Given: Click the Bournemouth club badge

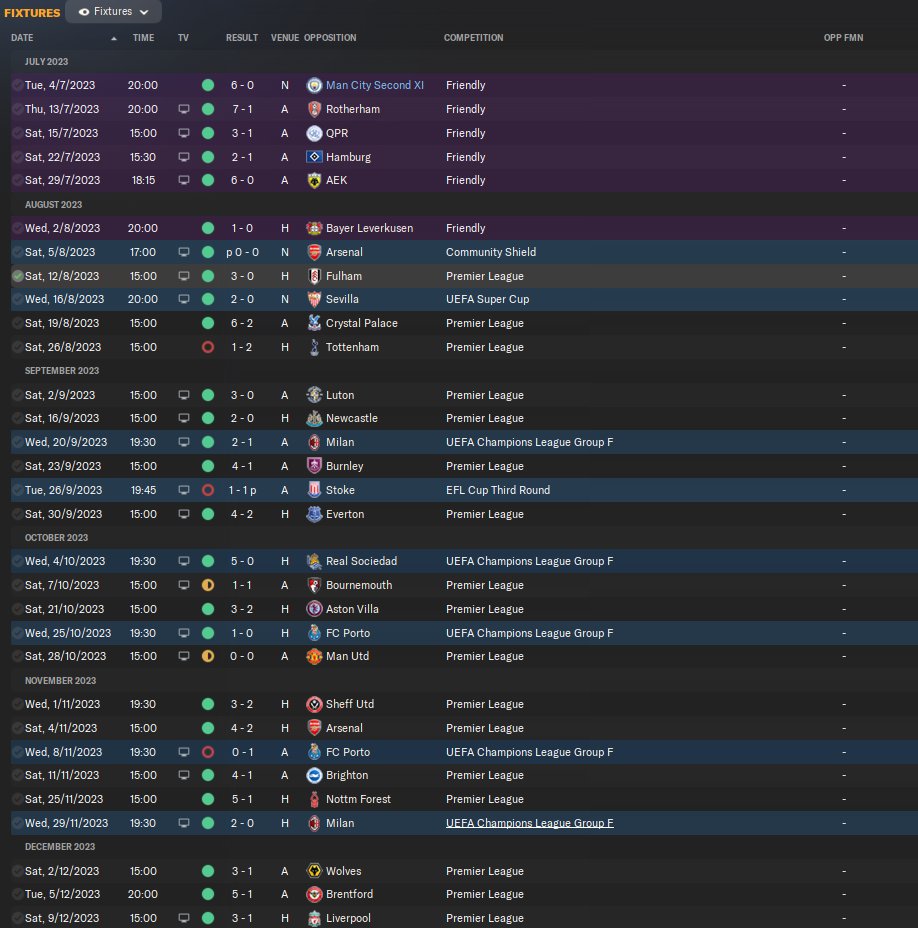Looking at the screenshot, I should coord(314,585).
